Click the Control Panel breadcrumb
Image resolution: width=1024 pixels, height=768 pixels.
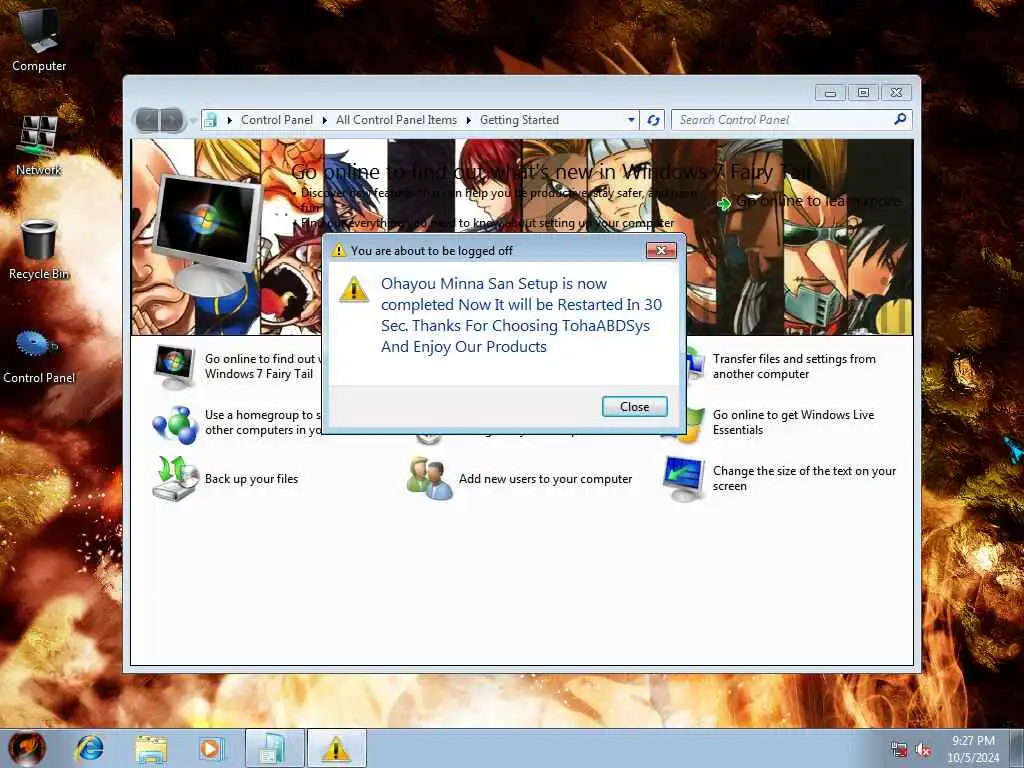point(277,120)
